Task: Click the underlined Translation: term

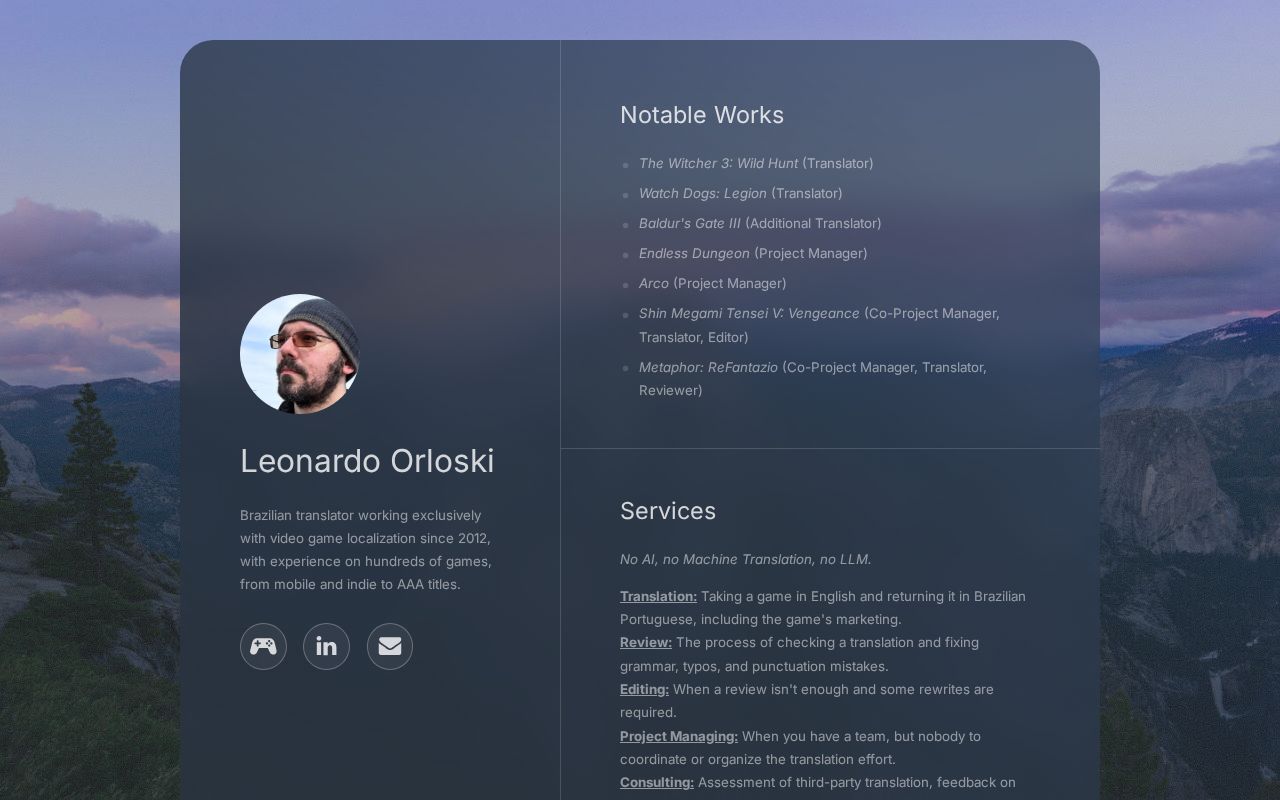Action: click(x=658, y=596)
